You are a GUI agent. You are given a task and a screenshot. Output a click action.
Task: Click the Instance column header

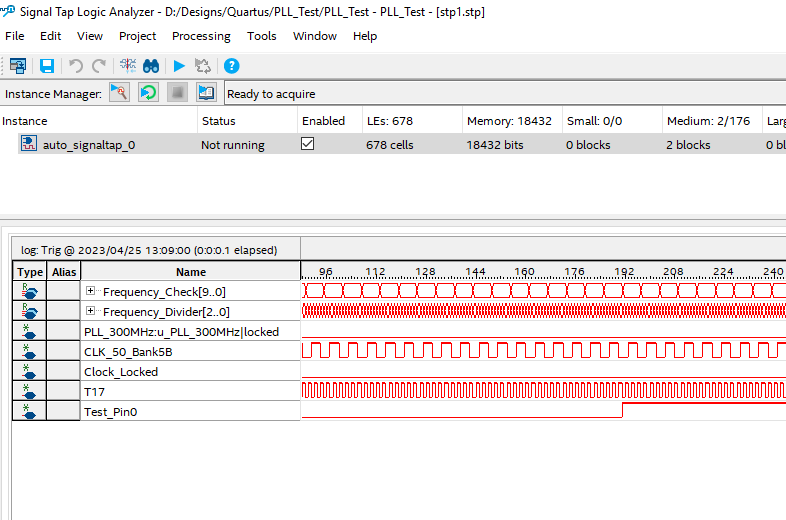[x=99, y=121]
